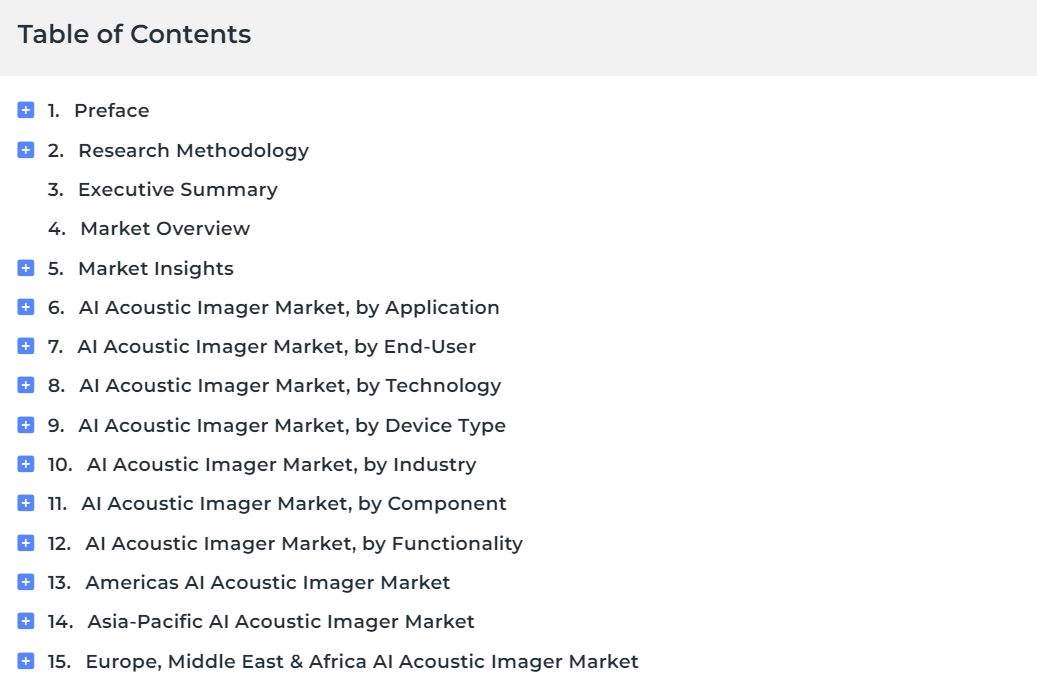The image size is (1037, 685).
Task: Click the Table of Contents heading
Action: pos(134,34)
